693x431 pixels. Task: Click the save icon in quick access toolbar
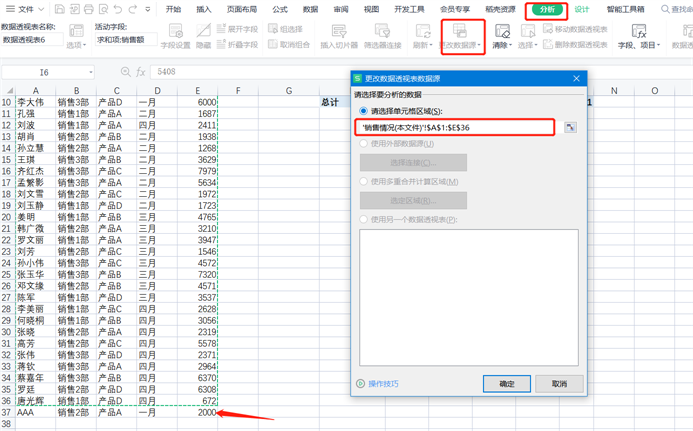60,9
